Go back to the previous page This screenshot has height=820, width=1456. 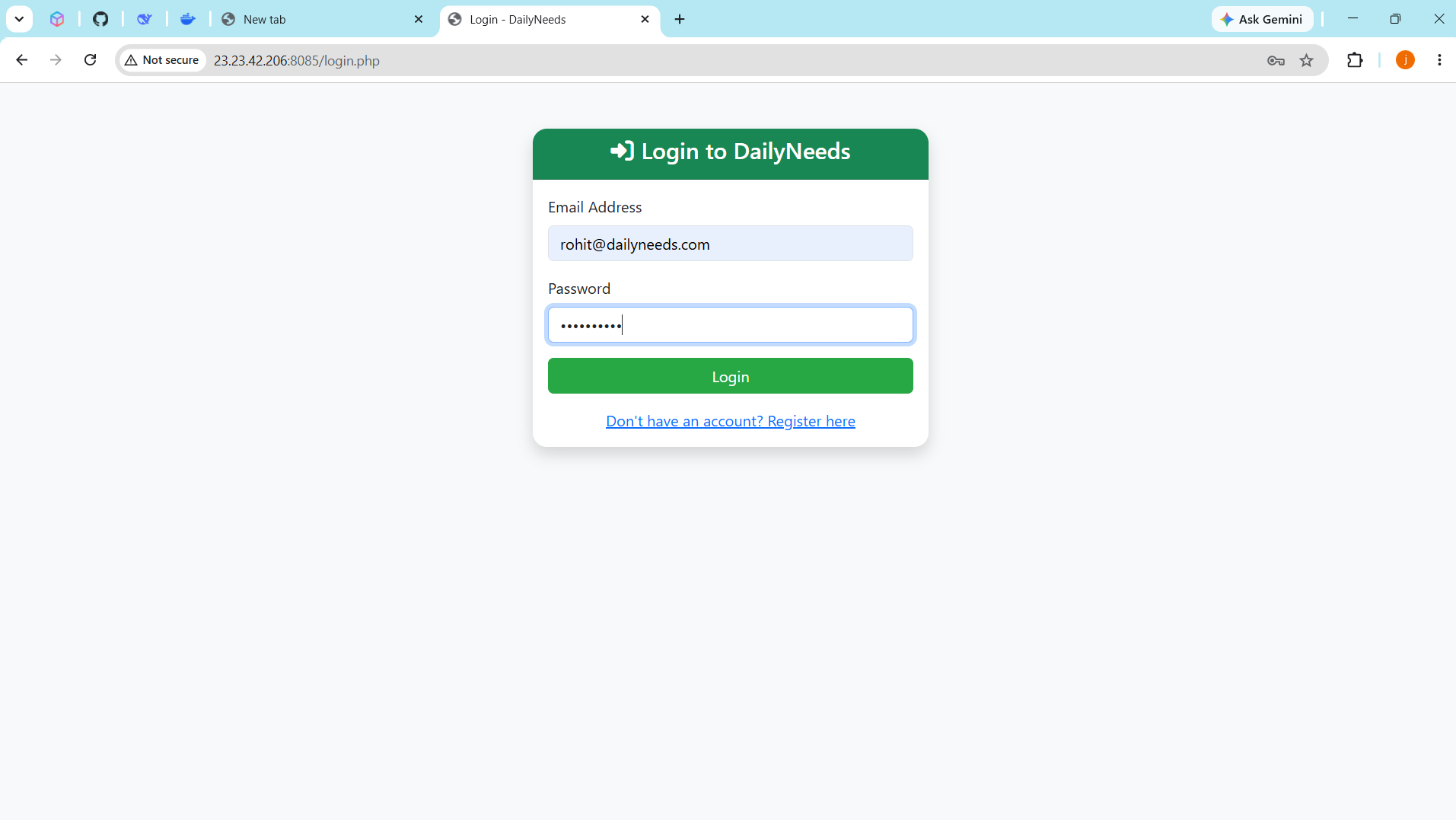point(21,60)
